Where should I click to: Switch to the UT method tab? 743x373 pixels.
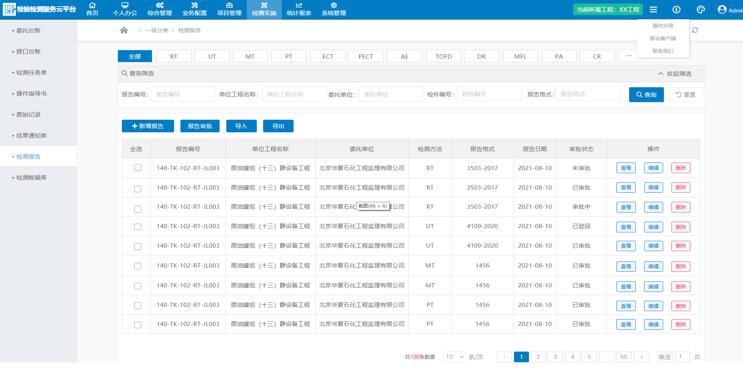(212, 56)
